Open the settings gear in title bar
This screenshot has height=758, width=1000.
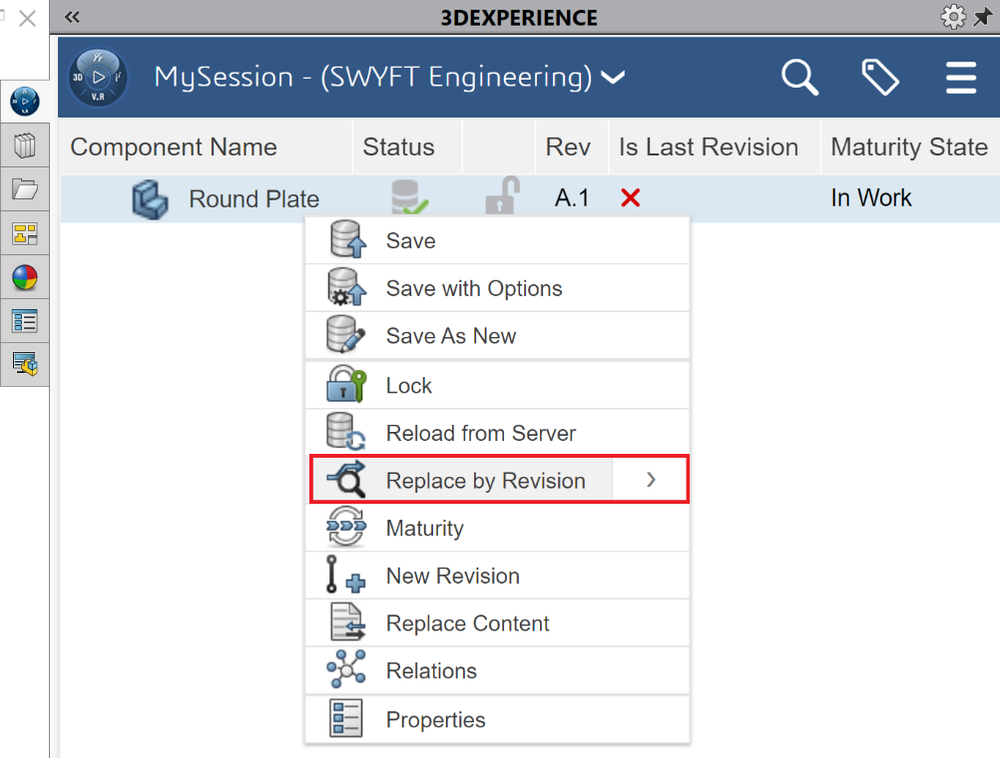point(953,17)
